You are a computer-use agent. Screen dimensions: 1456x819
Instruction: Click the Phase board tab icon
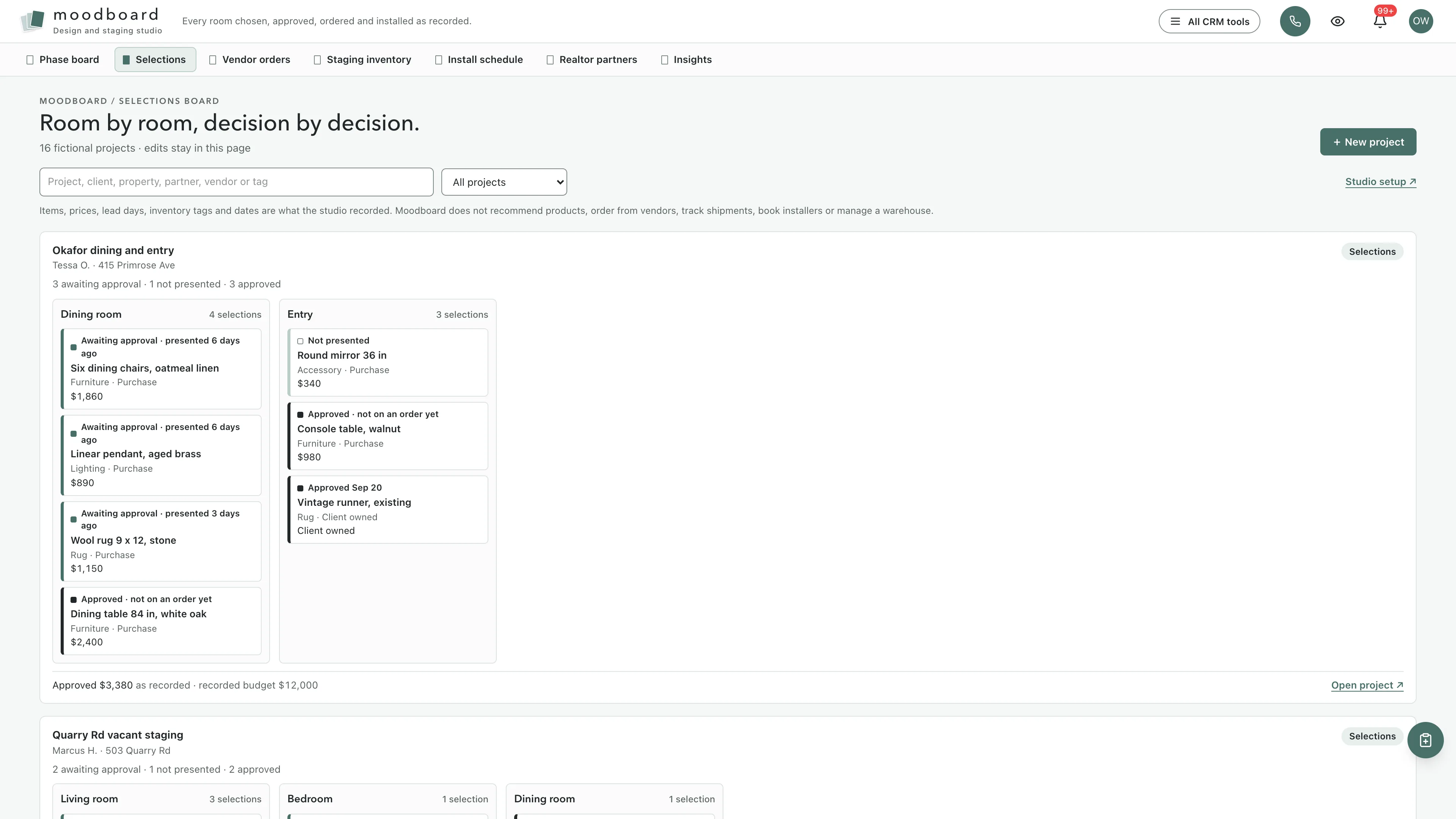click(30, 60)
